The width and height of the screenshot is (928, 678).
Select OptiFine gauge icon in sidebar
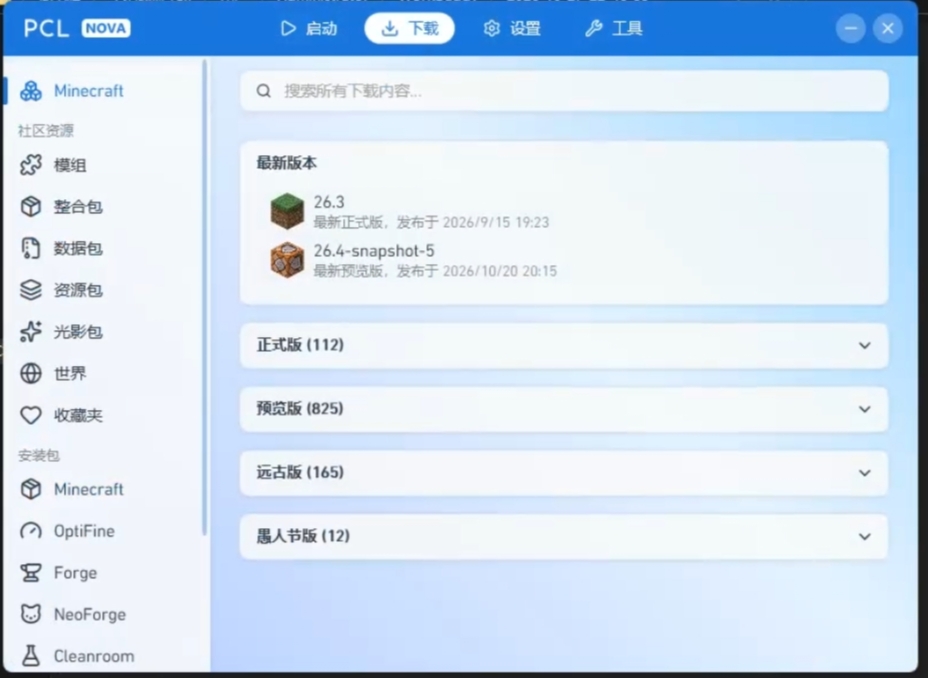tap(31, 531)
